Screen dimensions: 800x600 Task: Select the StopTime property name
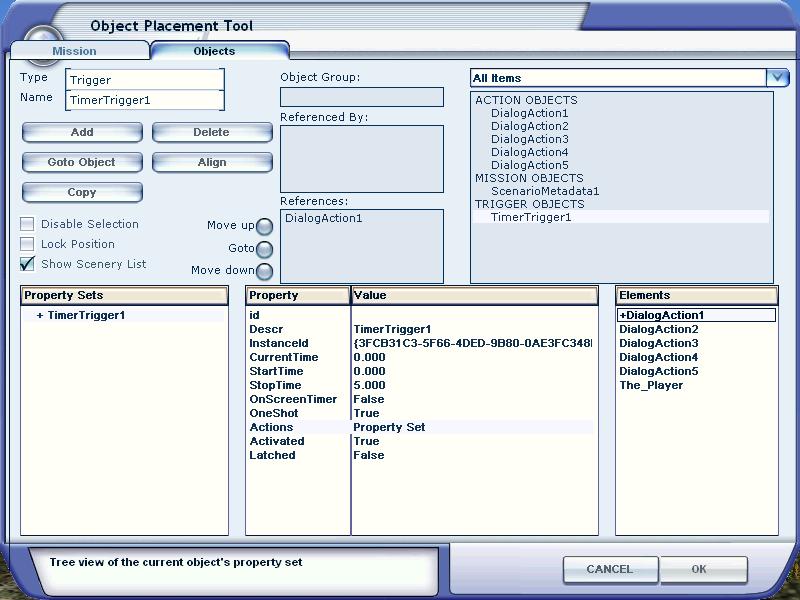[276, 385]
